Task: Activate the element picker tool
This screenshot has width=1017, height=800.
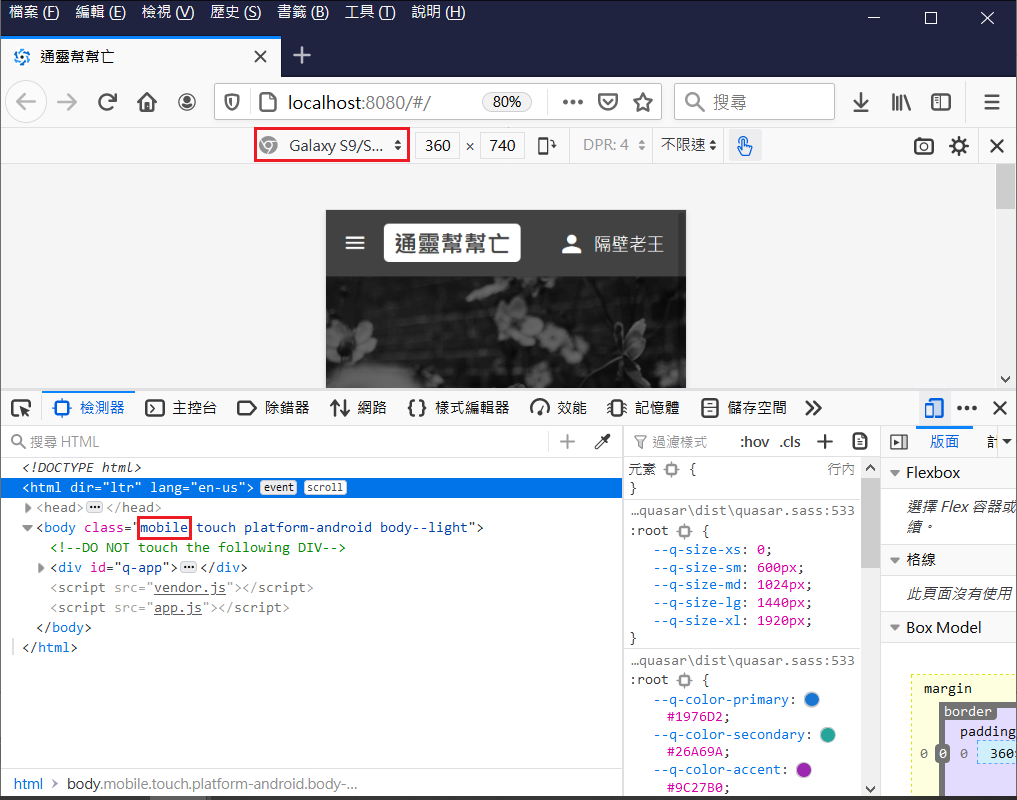Action: tap(21, 408)
